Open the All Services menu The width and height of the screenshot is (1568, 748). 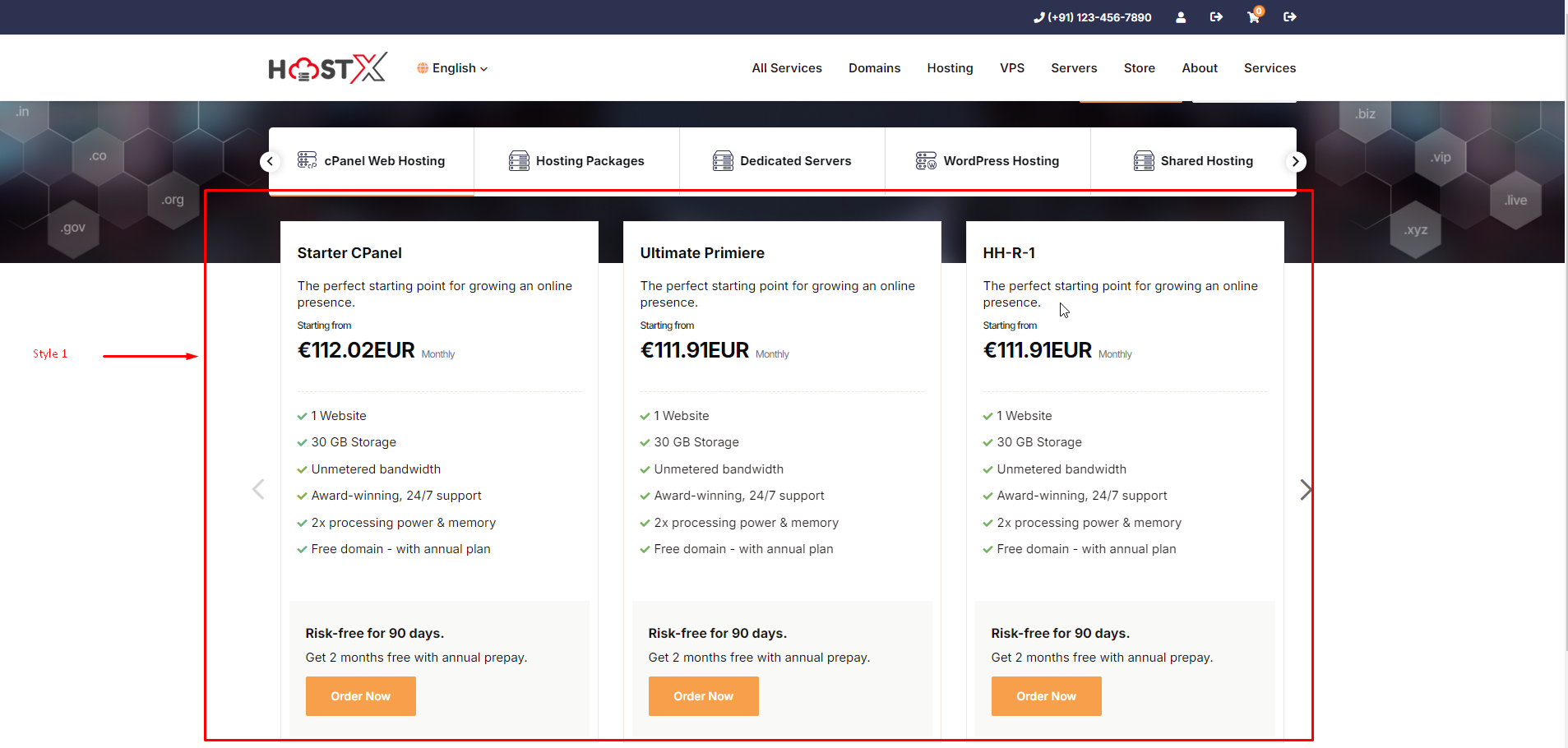pos(786,68)
